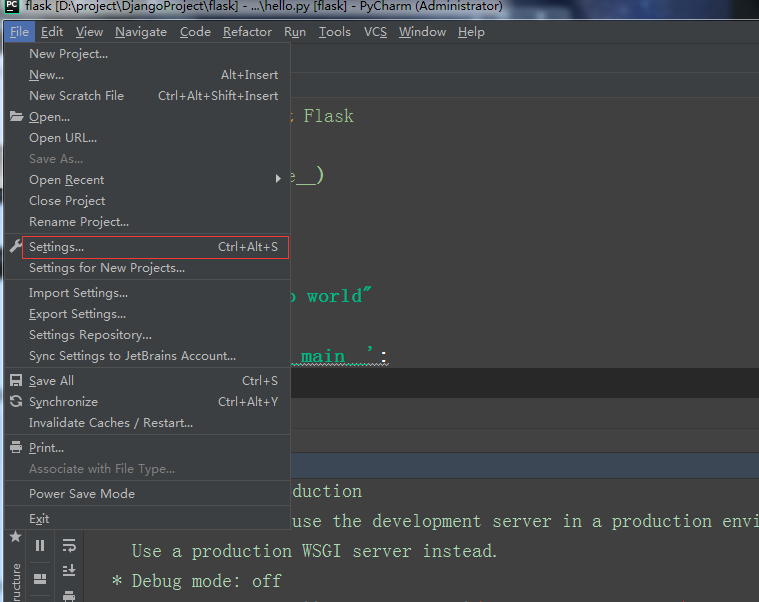This screenshot has width=759, height=602.
Task: Choose Settings for New Projects...
Action: tap(147, 268)
